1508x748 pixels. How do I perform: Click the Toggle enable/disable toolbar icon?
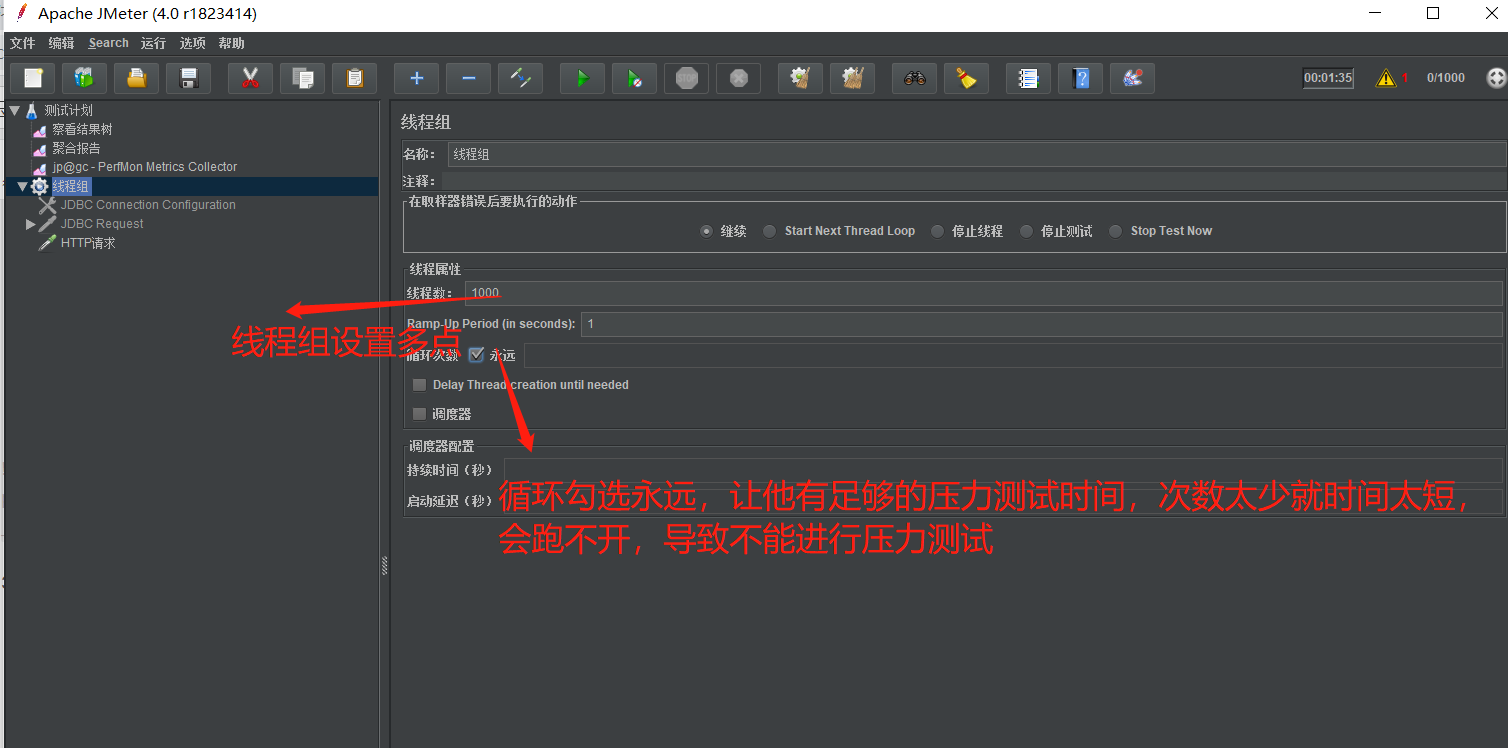pyautogui.click(x=521, y=78)
